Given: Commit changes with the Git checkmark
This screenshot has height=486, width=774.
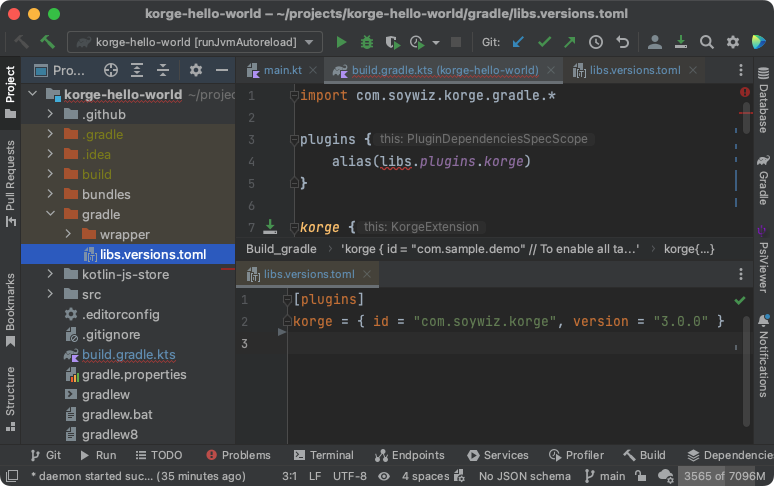Looking at the screenshot, I should point(544,42).
